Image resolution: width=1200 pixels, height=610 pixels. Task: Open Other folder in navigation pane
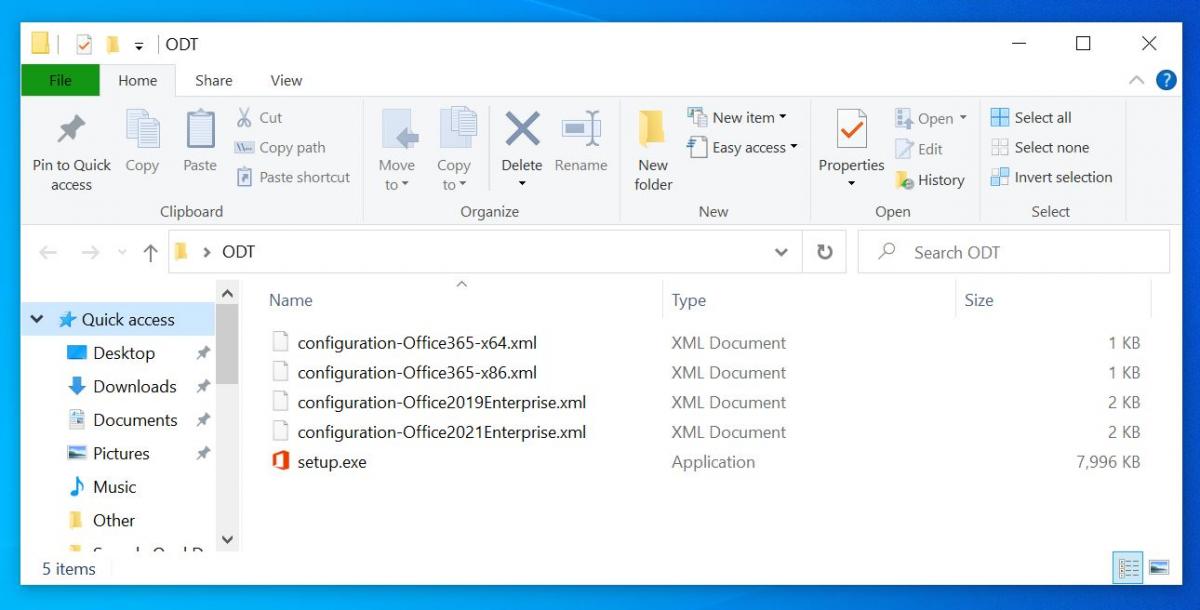113,520
